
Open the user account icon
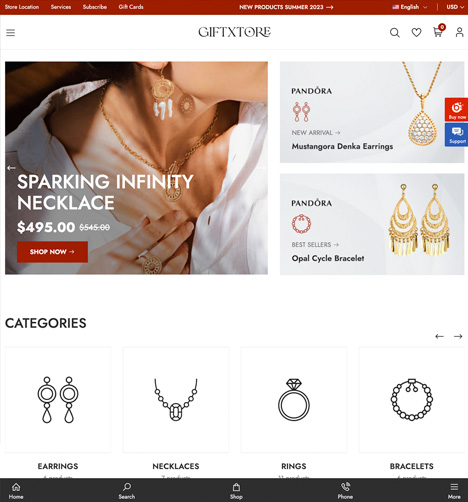[x=460, y=32]
